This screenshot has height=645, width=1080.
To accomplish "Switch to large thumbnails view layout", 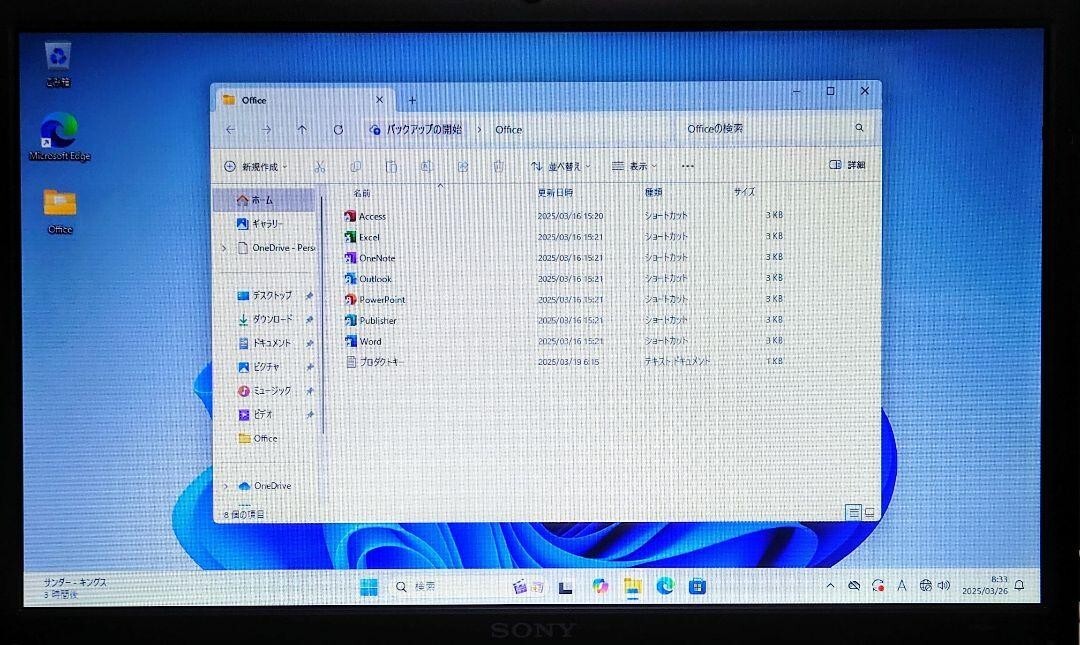I will click(x=870, y=512).
